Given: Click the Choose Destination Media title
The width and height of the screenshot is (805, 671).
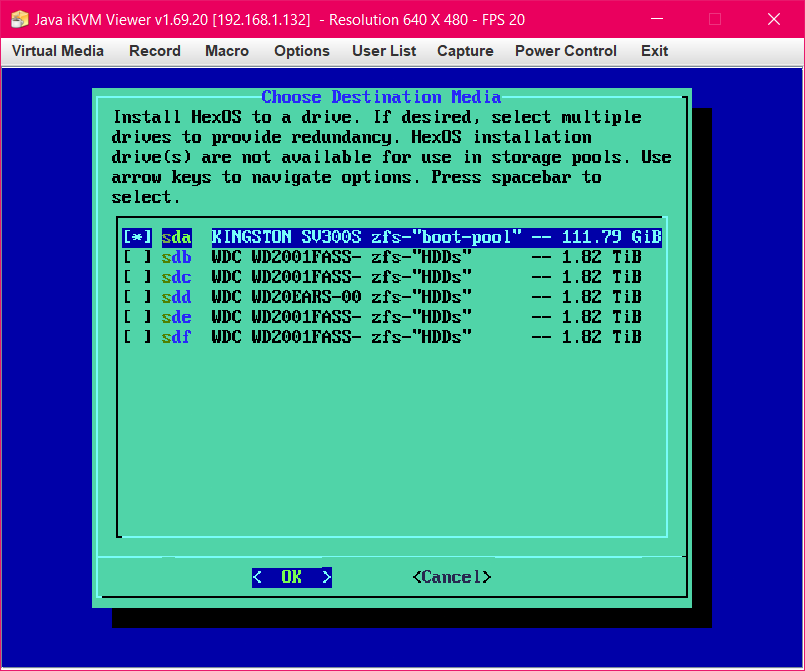Looking at the screenshot, I should (381, 97).
